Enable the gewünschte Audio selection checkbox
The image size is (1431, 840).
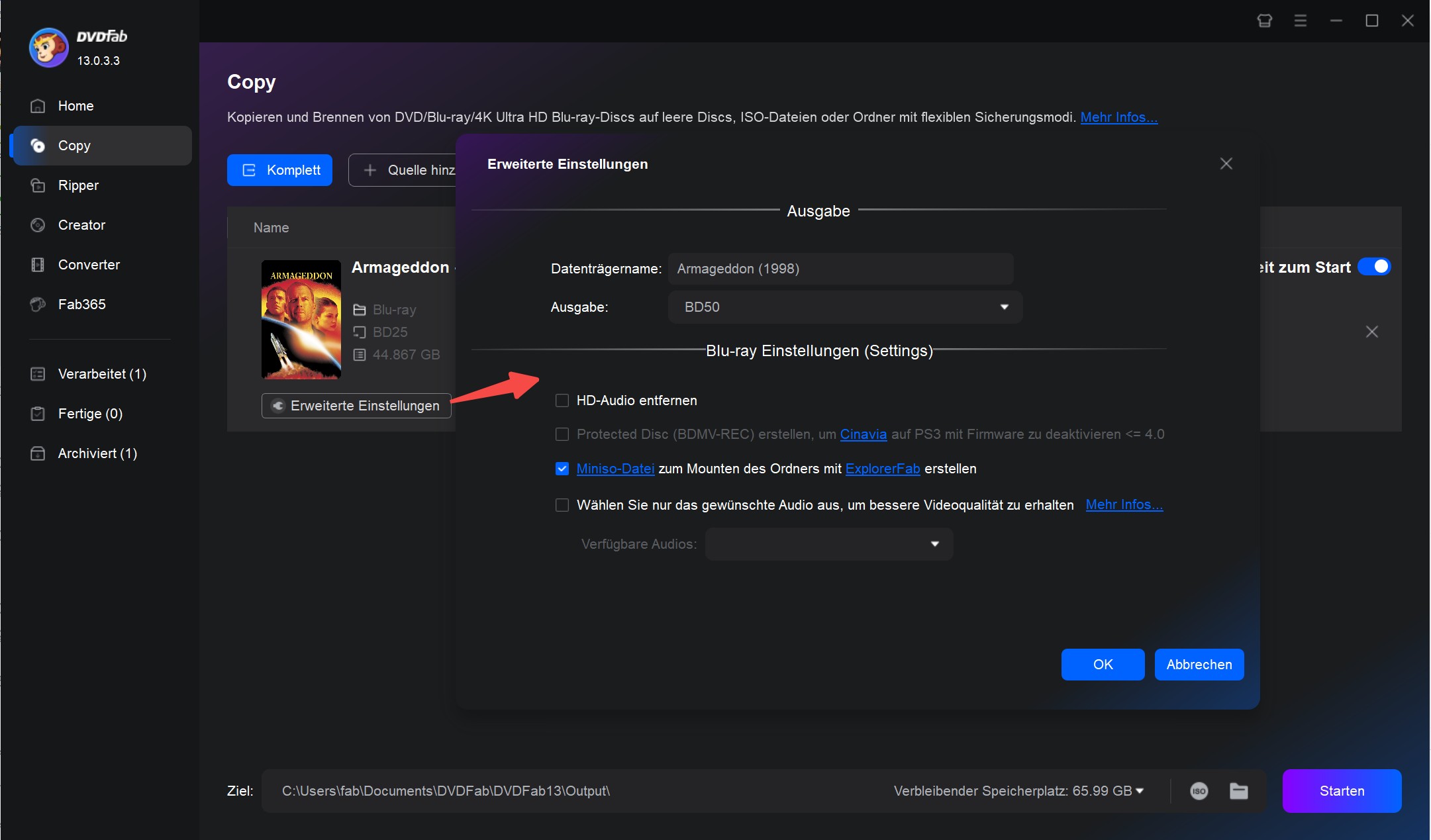pos(562,505)
